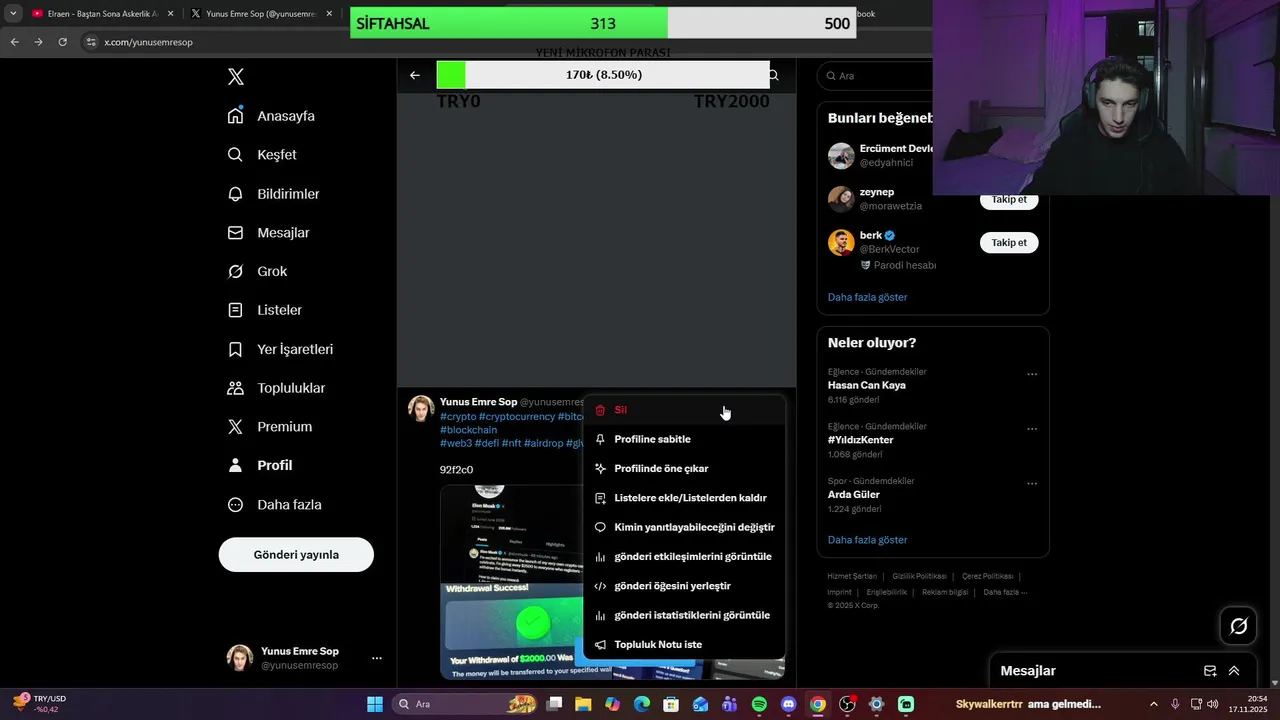Expand the Mesajlar drawer with double chevron
Screen dimensions: 1280x720
pyautogui.click(x=1234, y=671)
